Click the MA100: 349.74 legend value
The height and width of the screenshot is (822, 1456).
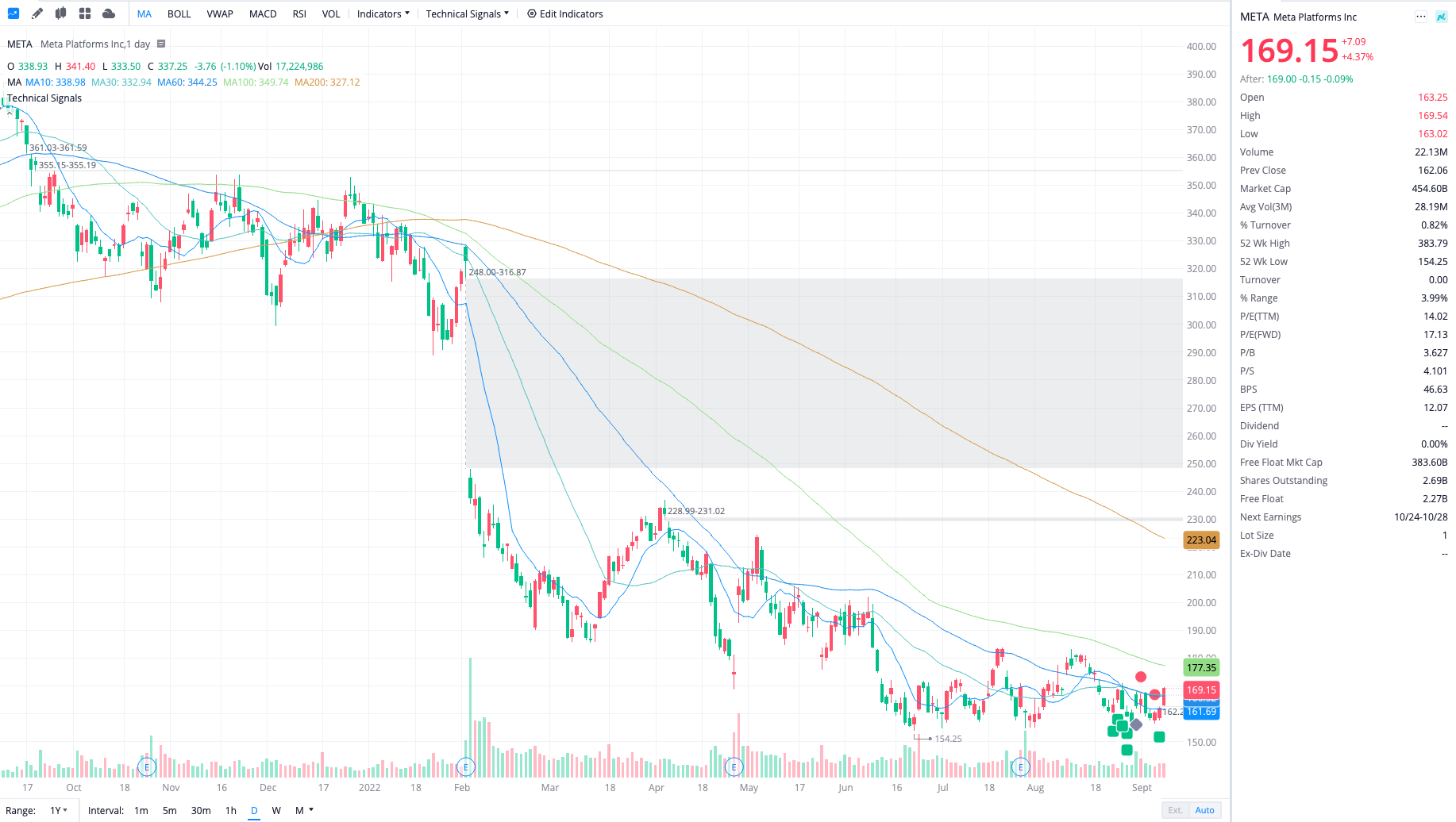pos(256,82)
